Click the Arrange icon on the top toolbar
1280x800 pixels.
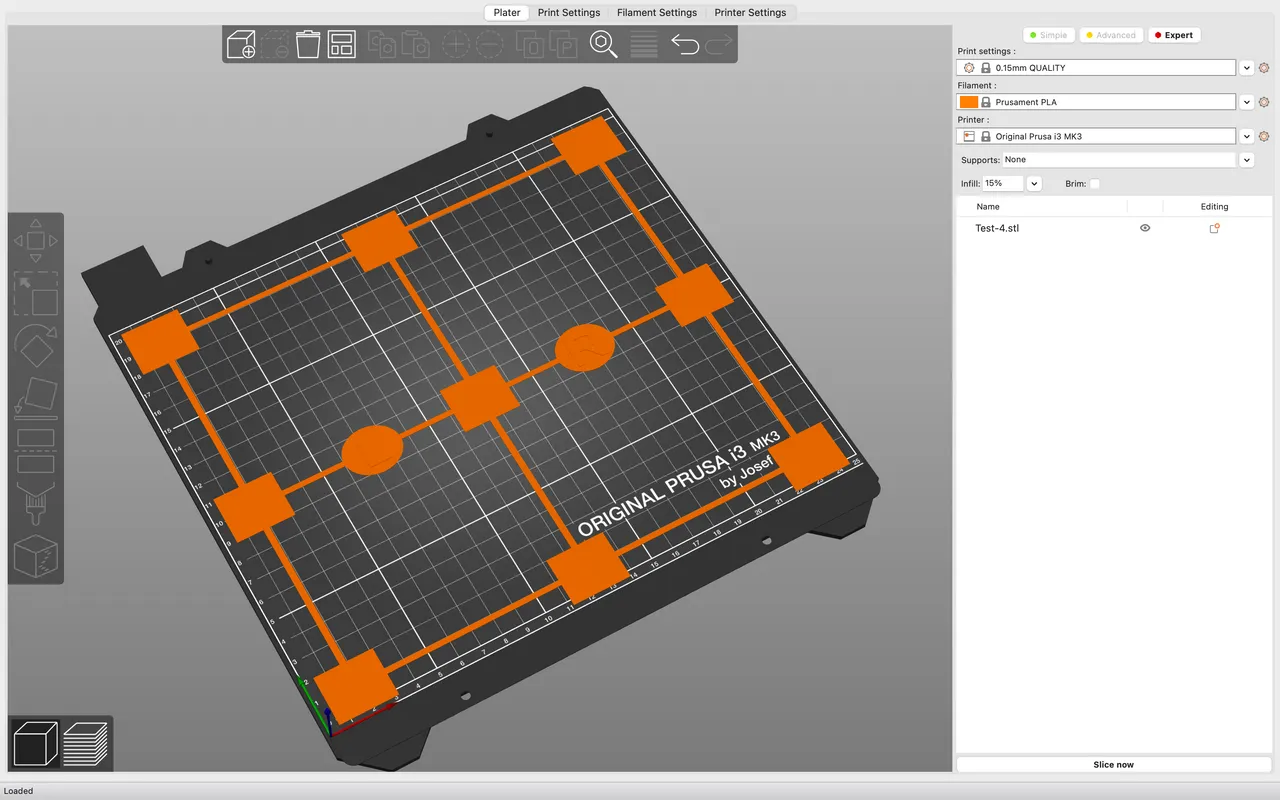(341, 44)
